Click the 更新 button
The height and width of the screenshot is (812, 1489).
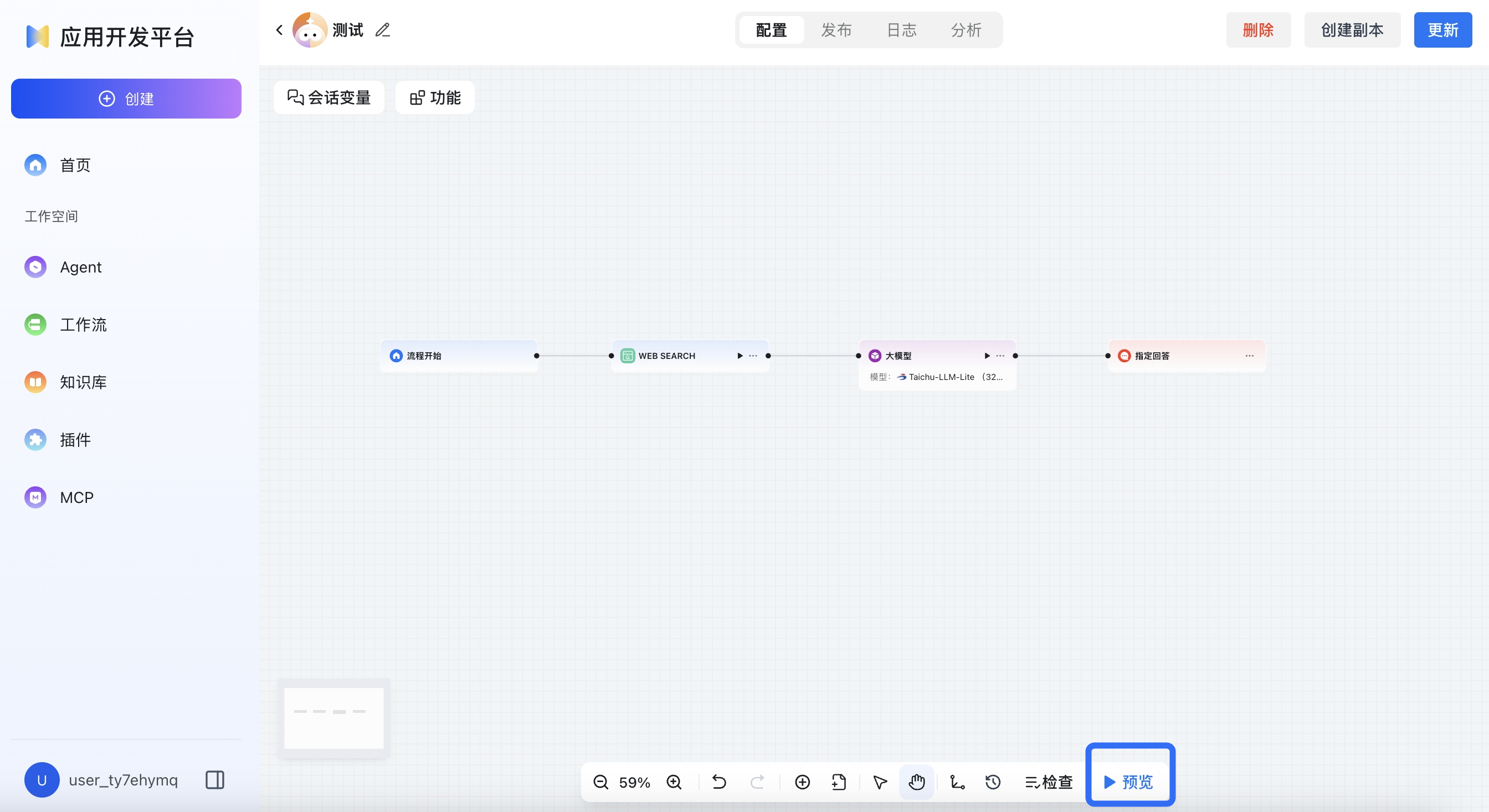[x=1442, y=29]
